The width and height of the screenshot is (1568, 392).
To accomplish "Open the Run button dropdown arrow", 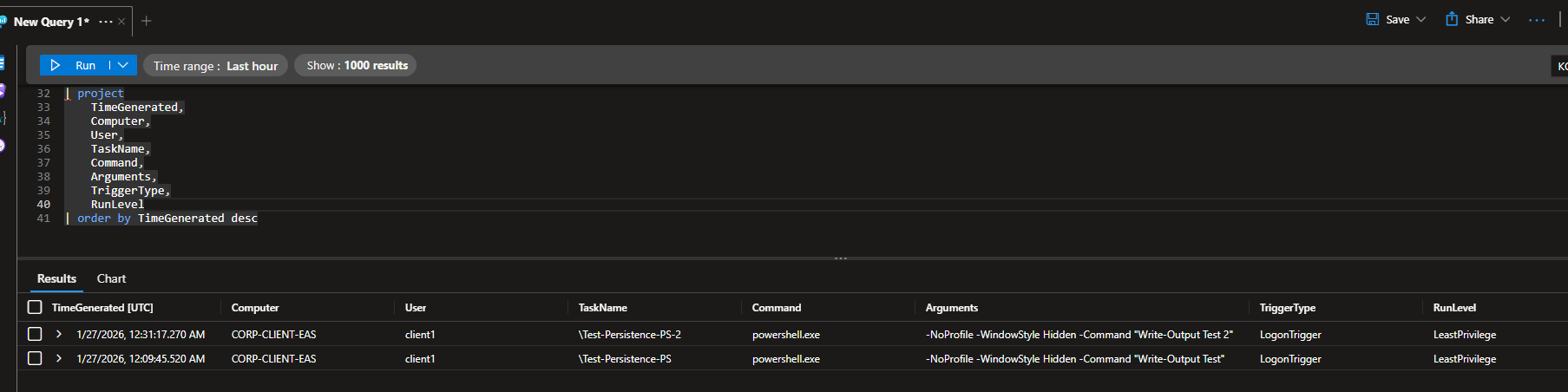I will [123, 65].
